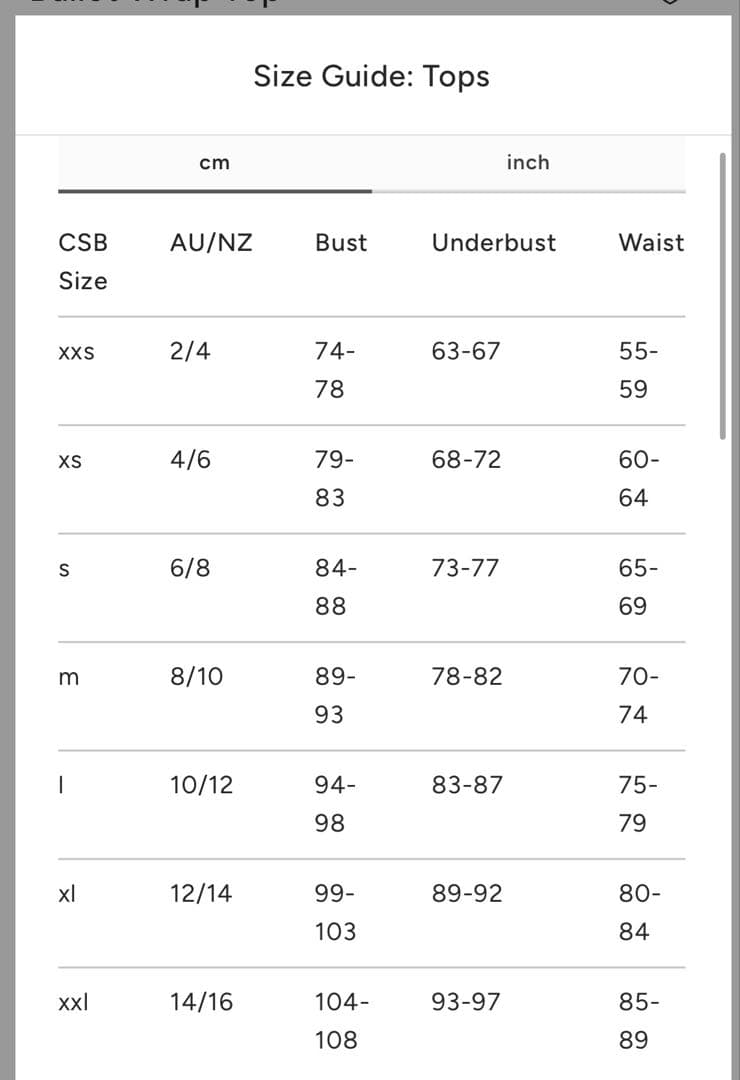Click the waist value 55-59
The width and height of the screenshot is (740, 1080).
click(x=638, y=371)
